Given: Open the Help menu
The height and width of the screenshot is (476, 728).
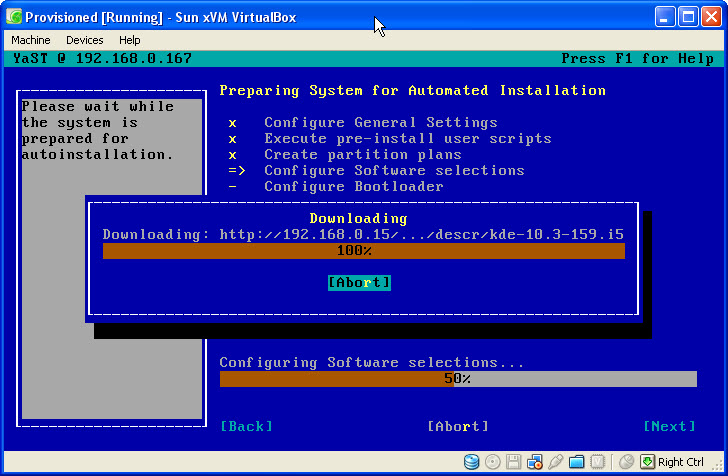Looking at the screenshot, I should 130,40.
